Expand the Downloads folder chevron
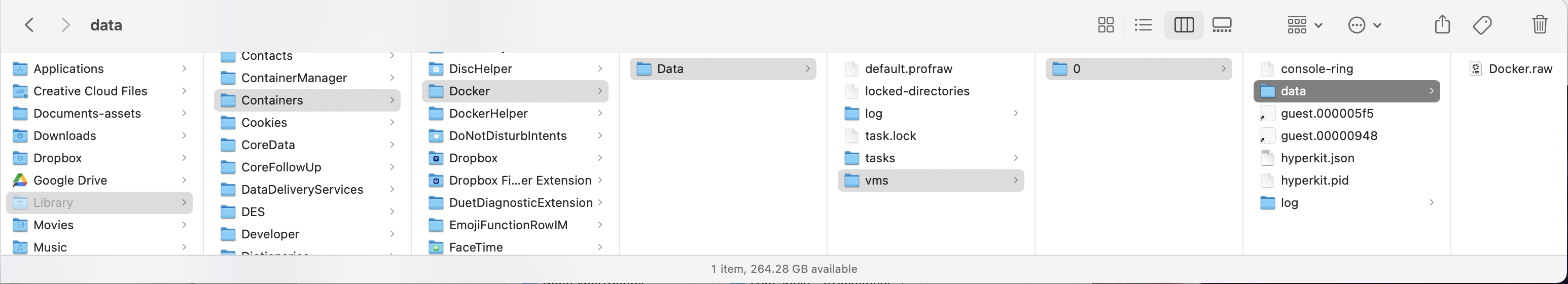Screen dimensions: 1568x284 (x=184, y=135)
